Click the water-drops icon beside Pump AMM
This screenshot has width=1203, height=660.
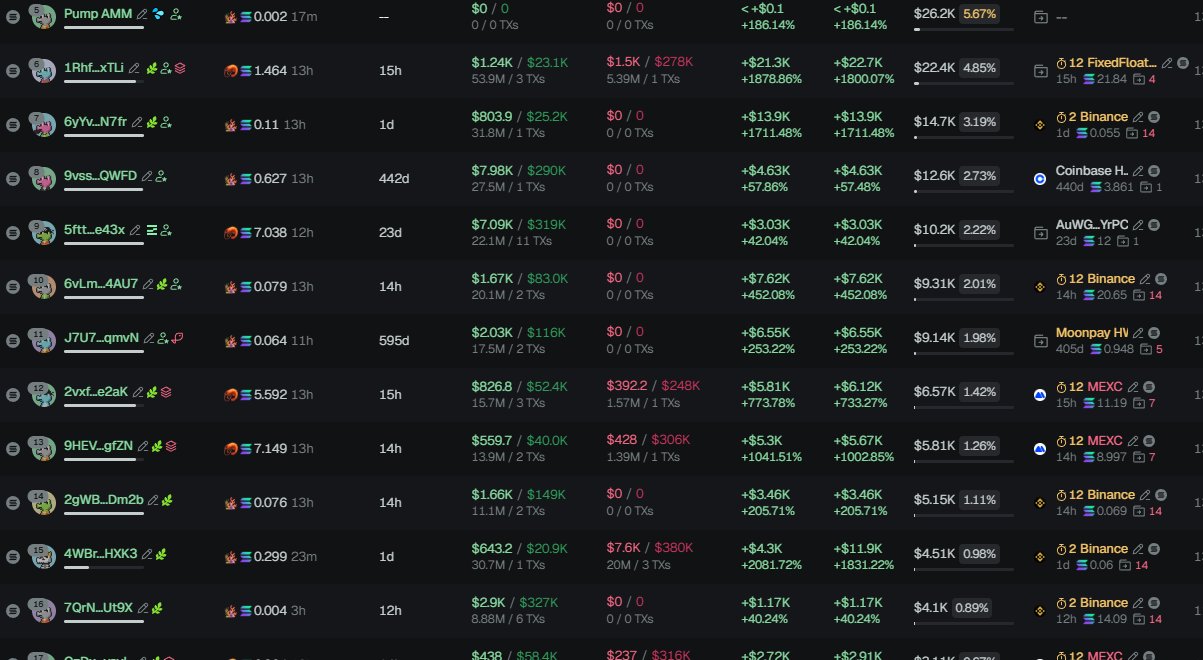tap(158, 14)
